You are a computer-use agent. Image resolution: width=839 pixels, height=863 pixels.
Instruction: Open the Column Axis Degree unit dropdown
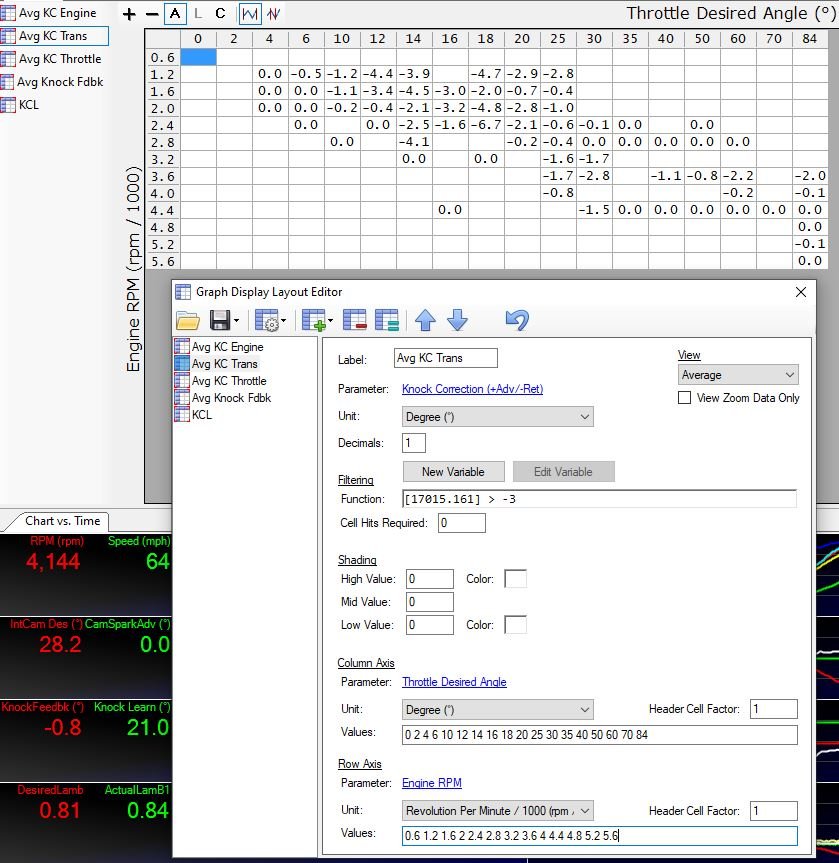pos(498,710)
